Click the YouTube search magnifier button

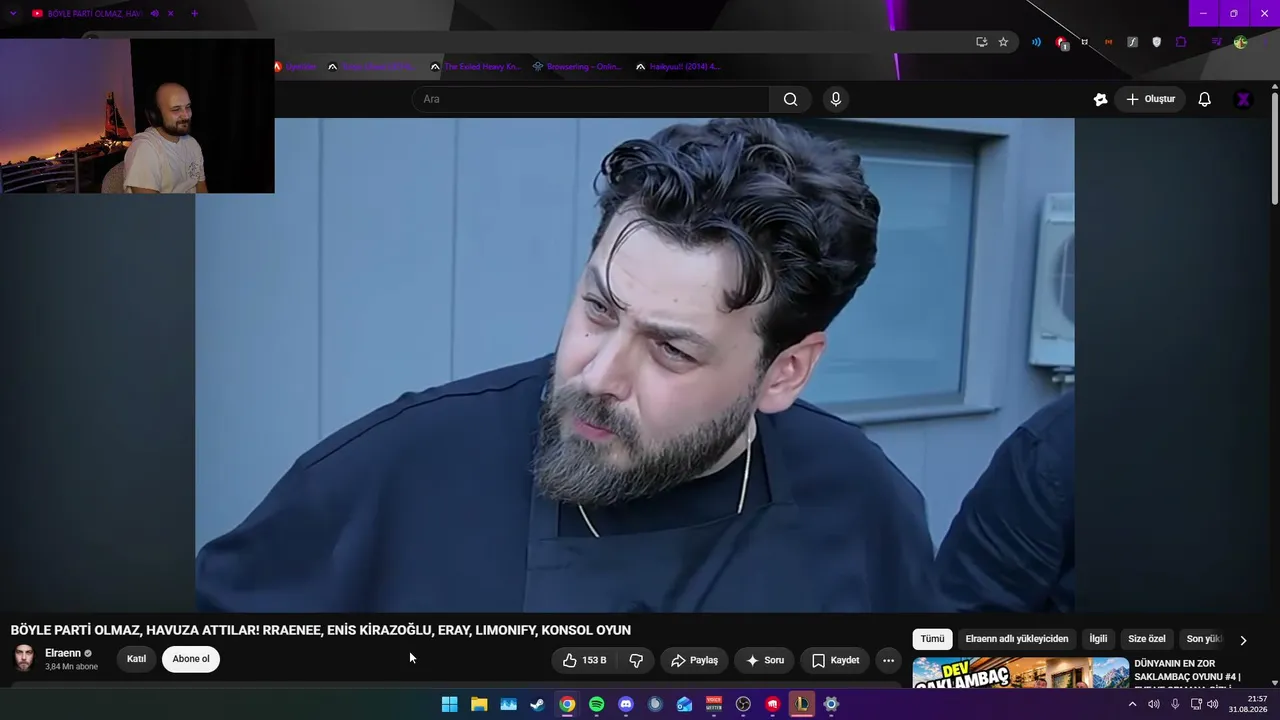point(790,99)
